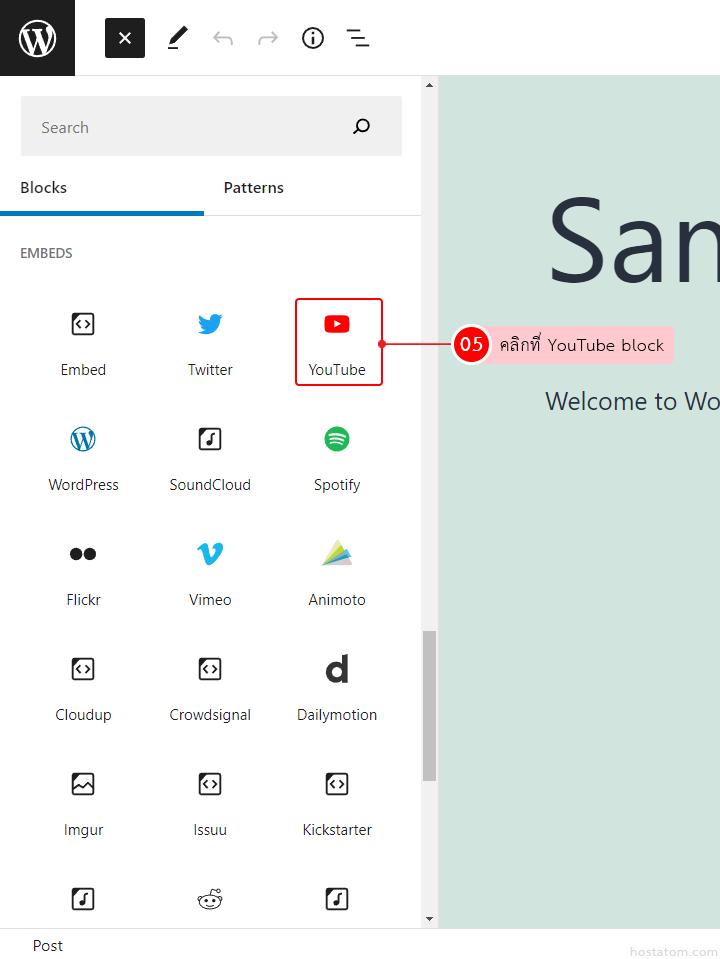This screenshot has width=720, height=959.
Task: Switch to the Blocks tab
Action: point(44,188)
